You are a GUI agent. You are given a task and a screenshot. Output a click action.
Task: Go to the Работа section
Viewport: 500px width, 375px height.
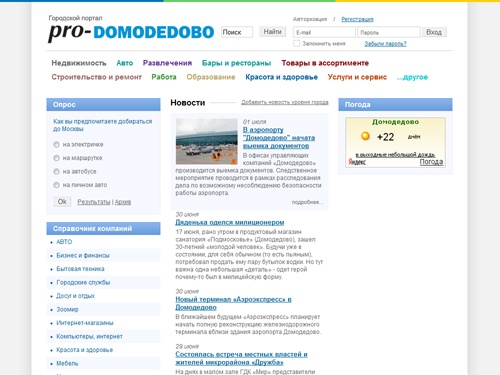[x=164, y=77]
